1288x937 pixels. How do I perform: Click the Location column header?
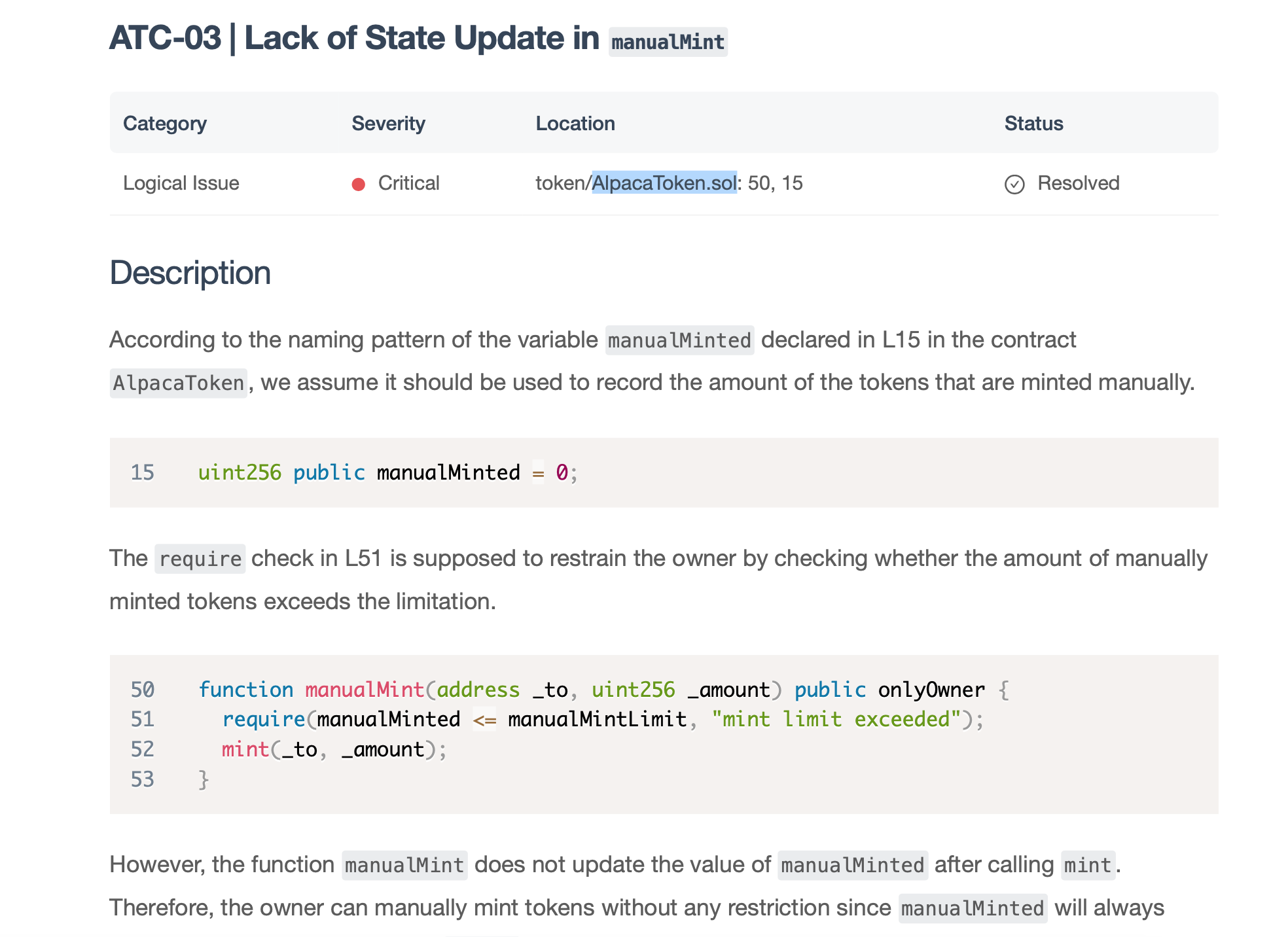pos(575,124)
